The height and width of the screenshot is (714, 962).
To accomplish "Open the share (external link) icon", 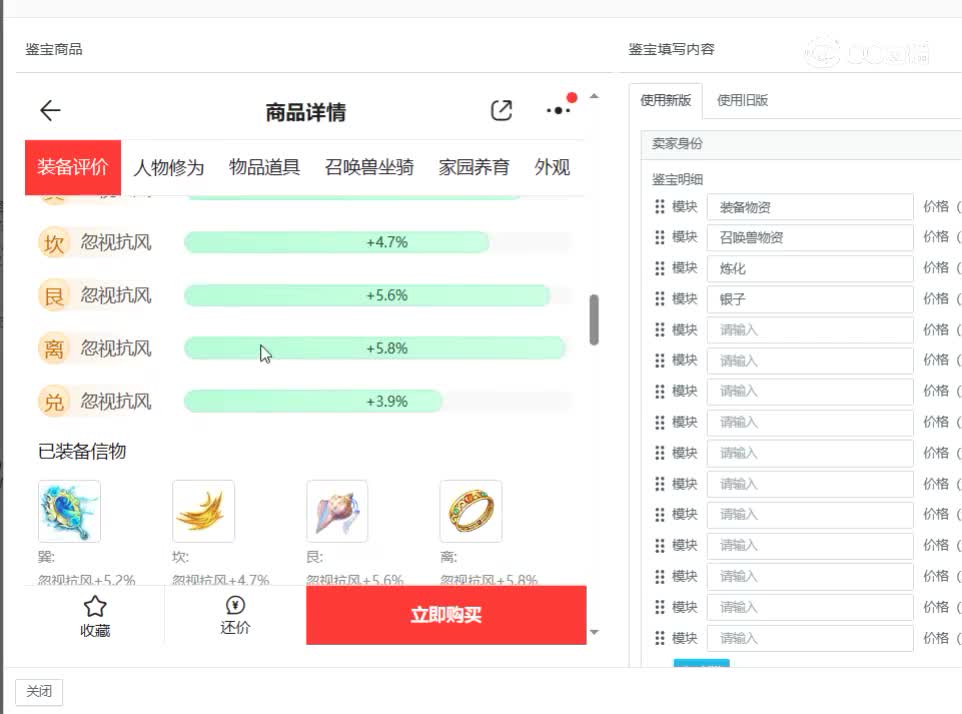I will pos(501,110).
